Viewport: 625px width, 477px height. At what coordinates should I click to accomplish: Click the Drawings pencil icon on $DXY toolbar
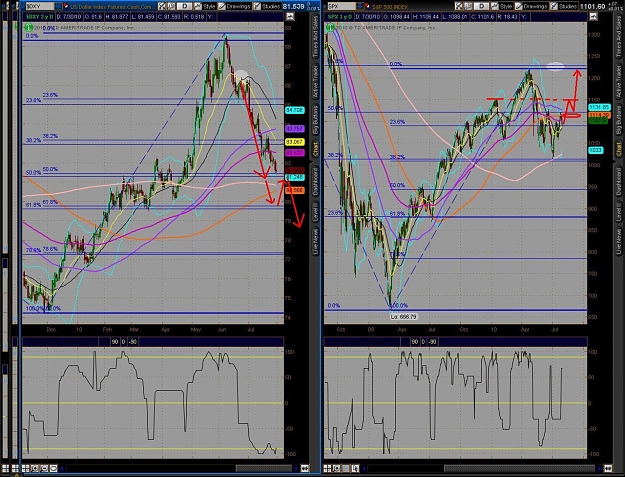(x=222, y=6)
